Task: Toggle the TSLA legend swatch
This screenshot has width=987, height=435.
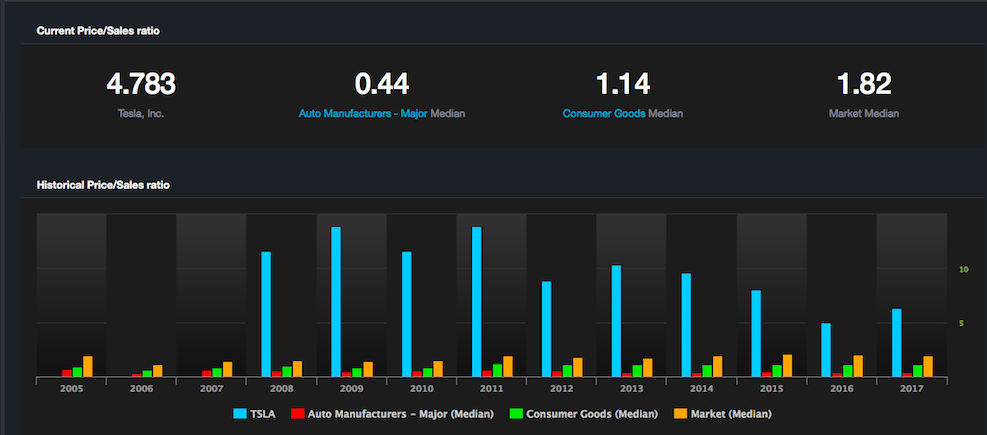Action: pos(242,414)
